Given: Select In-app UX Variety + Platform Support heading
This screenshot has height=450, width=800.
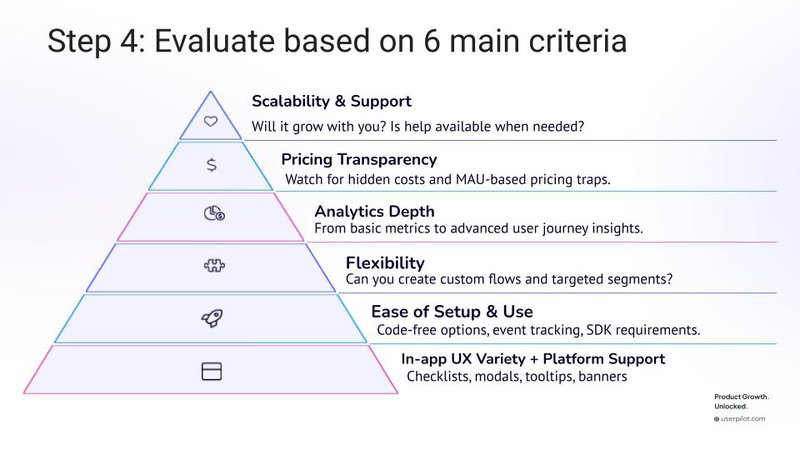Looking at the screenshot, I should 533,359.
